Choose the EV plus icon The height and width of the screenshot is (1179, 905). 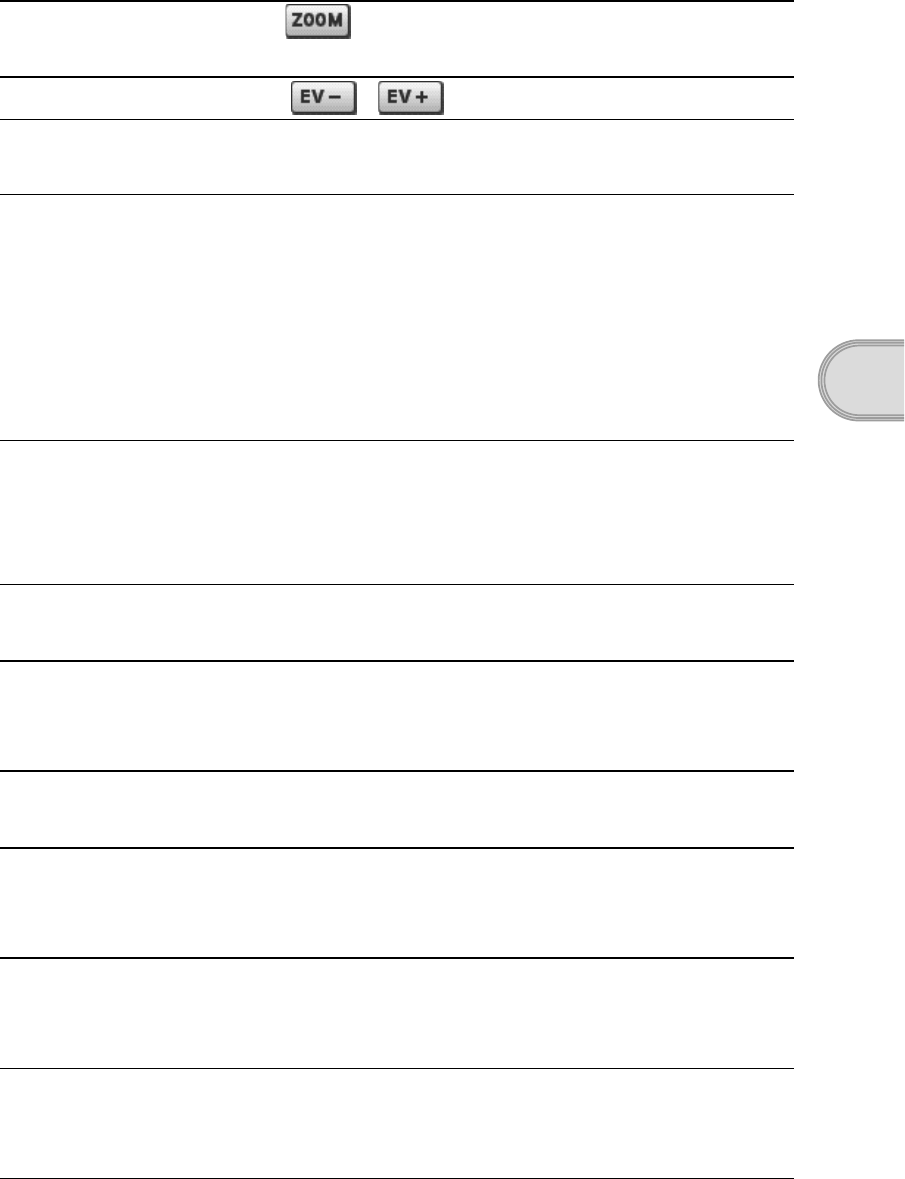pos(410,98)
